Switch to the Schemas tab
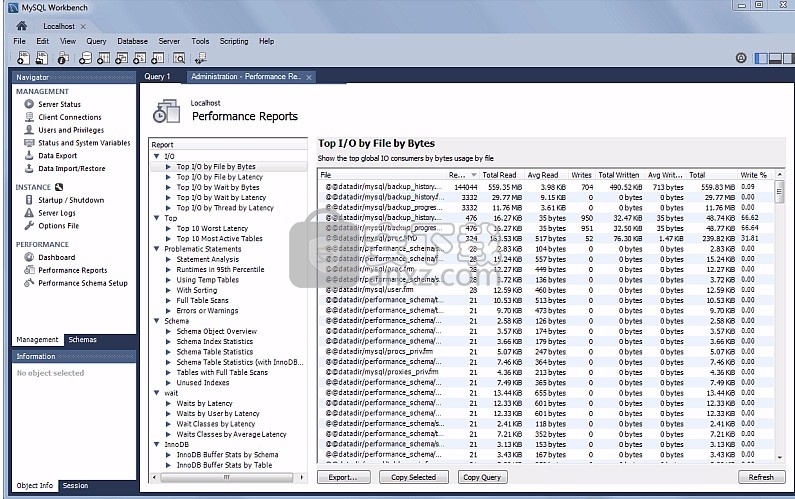 point(82,340)
